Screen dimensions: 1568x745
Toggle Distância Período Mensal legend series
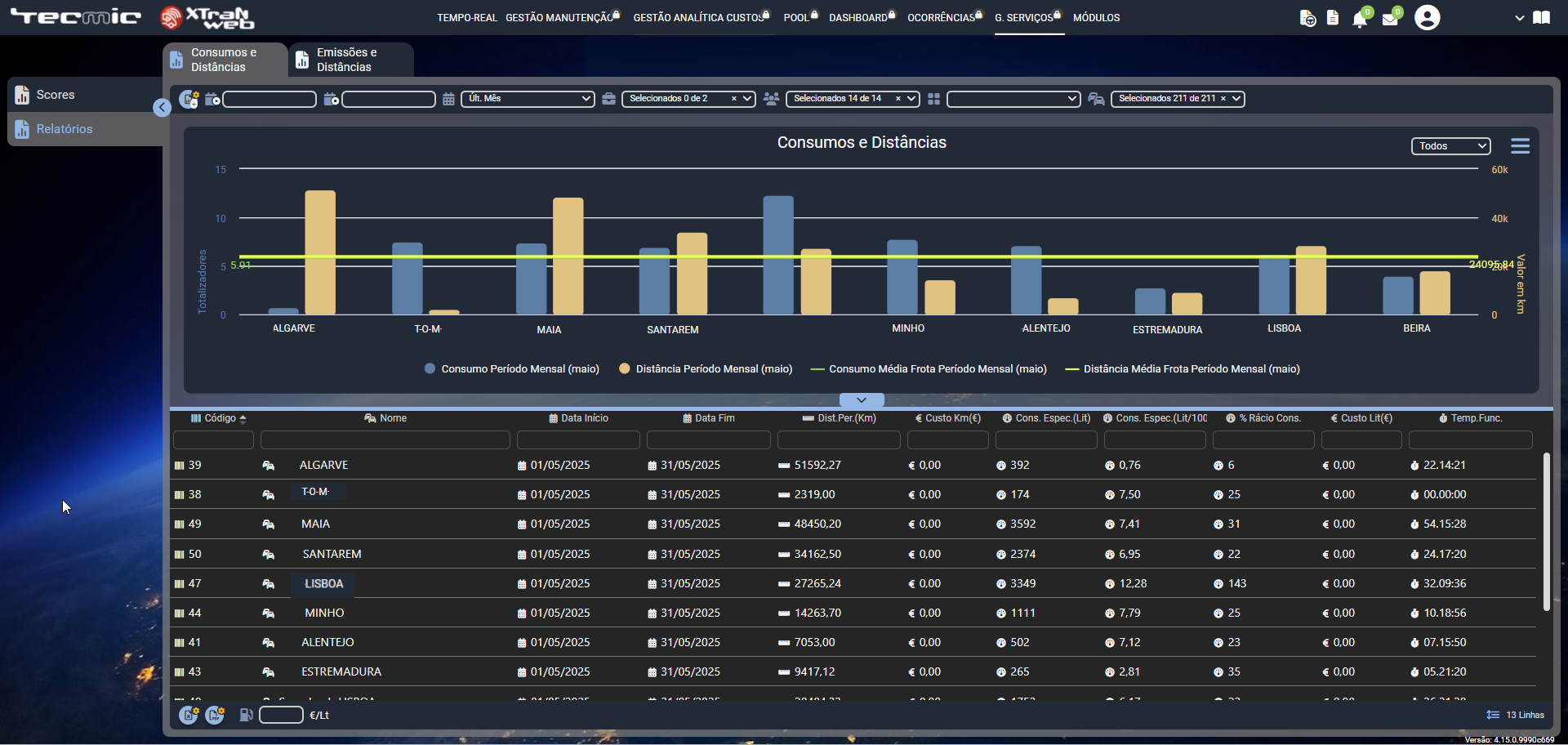(x=706, y=369)
